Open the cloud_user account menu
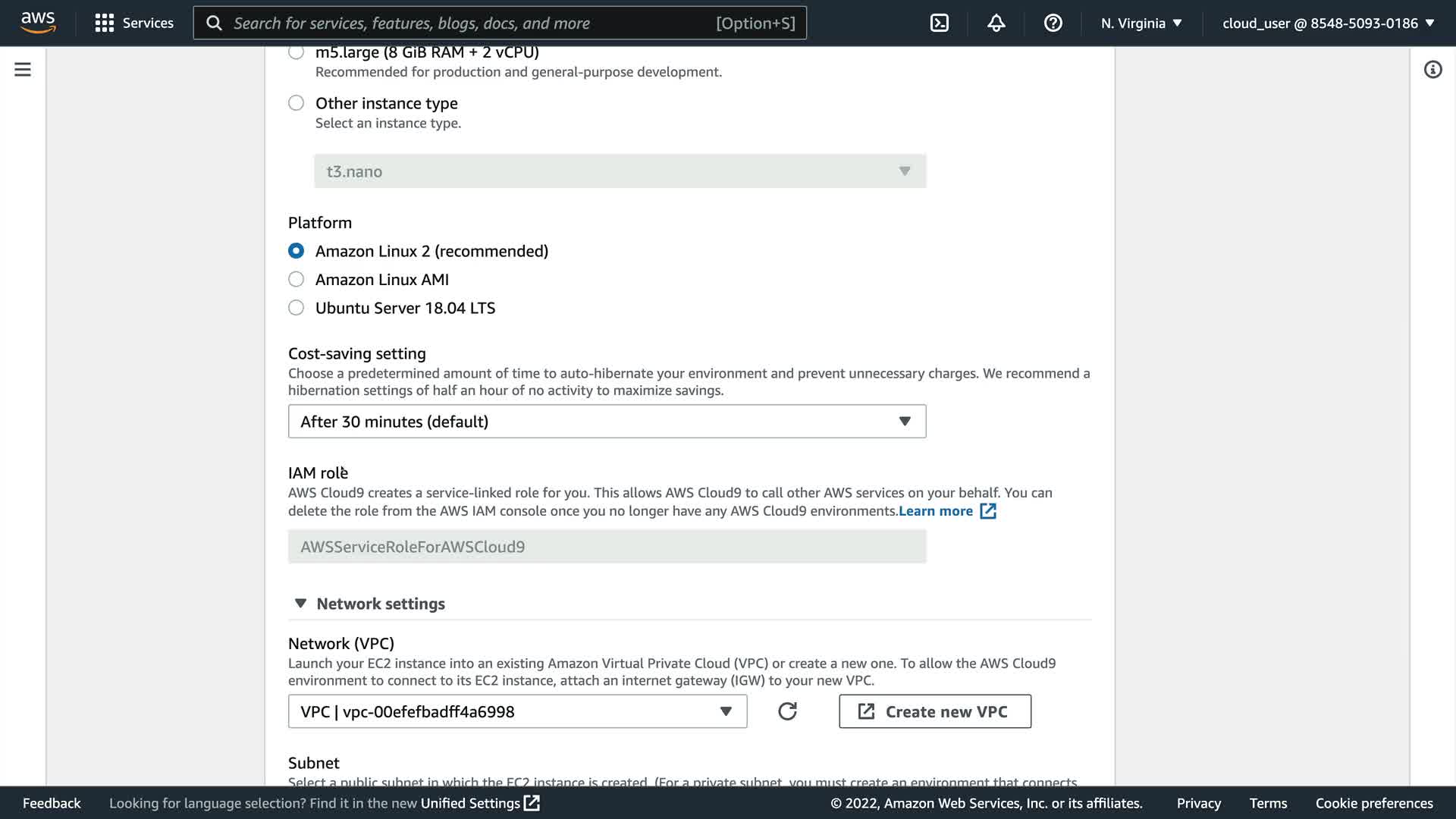 click(x=1328, y=23)
